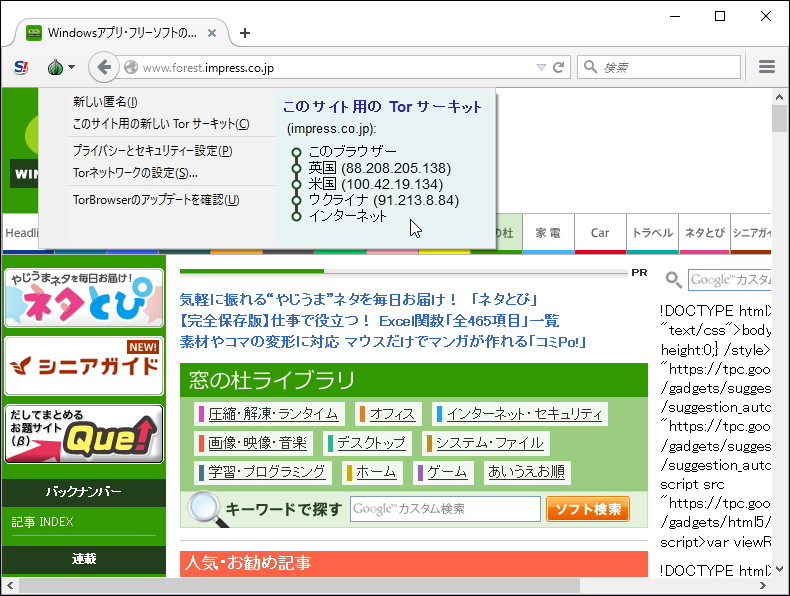Image resolution: width=790 pixels, height=596 pixels.
Task: Click the 英国 (88.208.205.138) circuit node
Action: click(379, 168)
